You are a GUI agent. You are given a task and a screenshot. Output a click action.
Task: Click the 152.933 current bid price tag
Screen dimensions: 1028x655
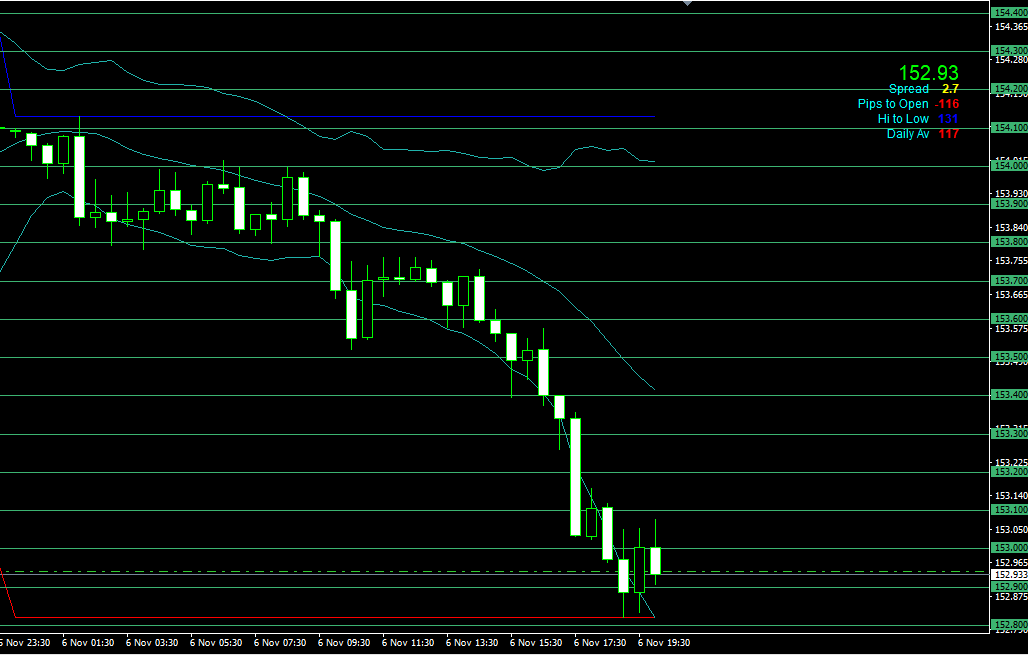1009,575
